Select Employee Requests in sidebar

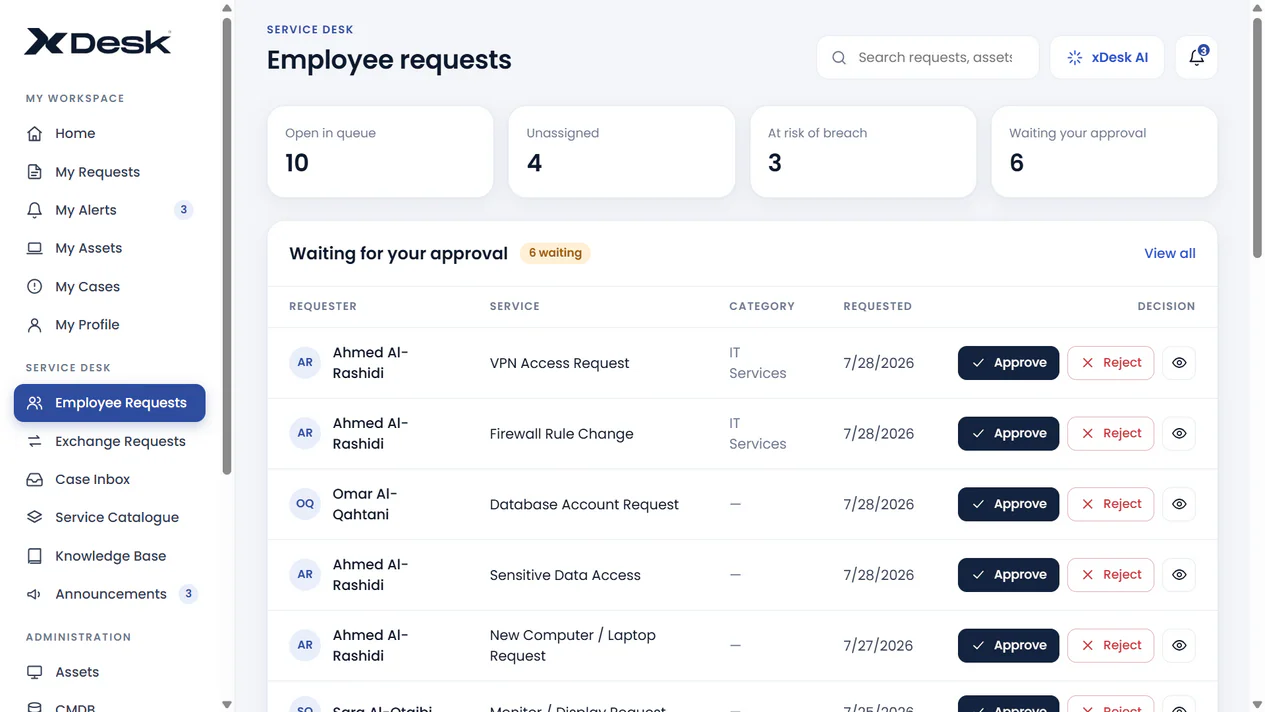click(110, 403)
